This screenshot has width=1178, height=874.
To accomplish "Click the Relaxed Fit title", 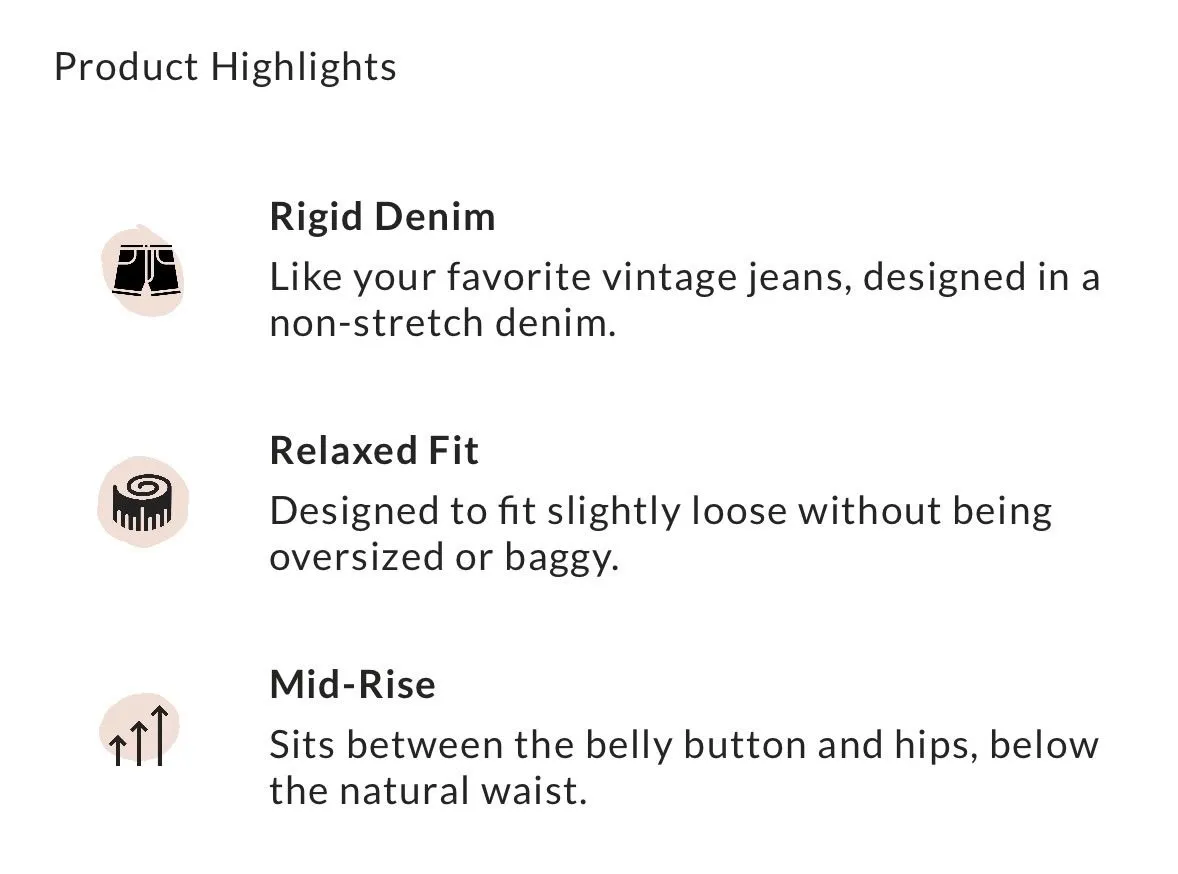I will [374, 451].
